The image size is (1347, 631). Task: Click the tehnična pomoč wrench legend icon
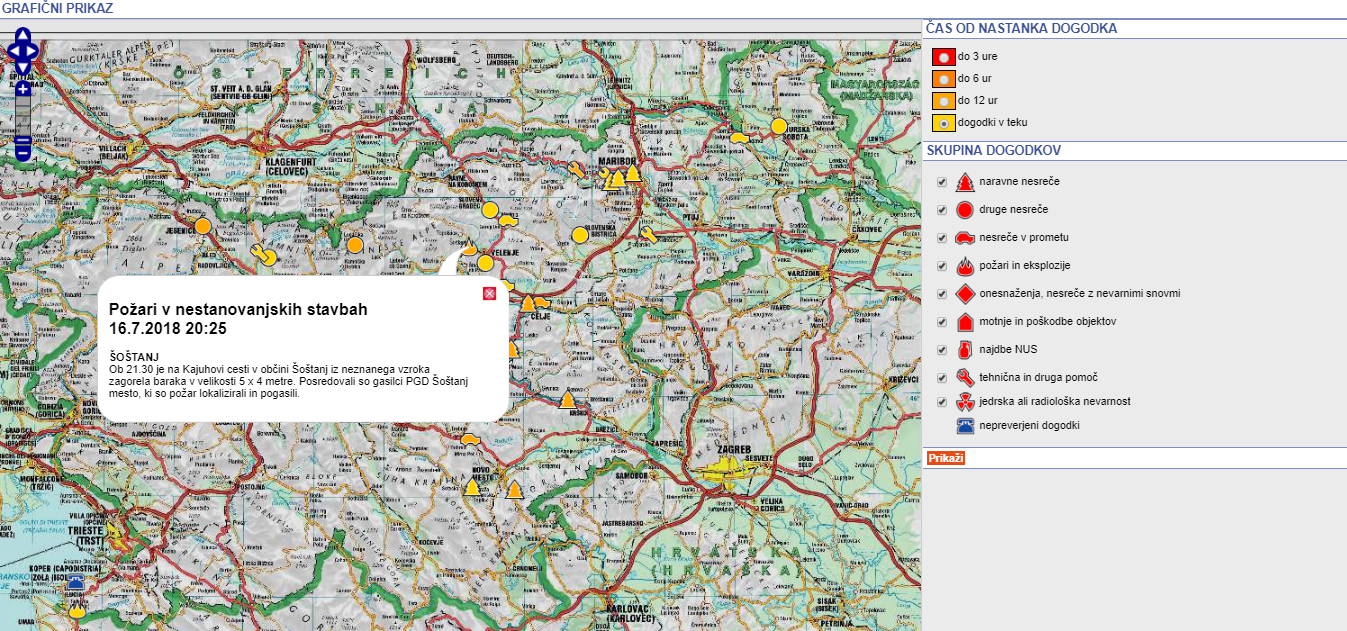tap(965, 377)
